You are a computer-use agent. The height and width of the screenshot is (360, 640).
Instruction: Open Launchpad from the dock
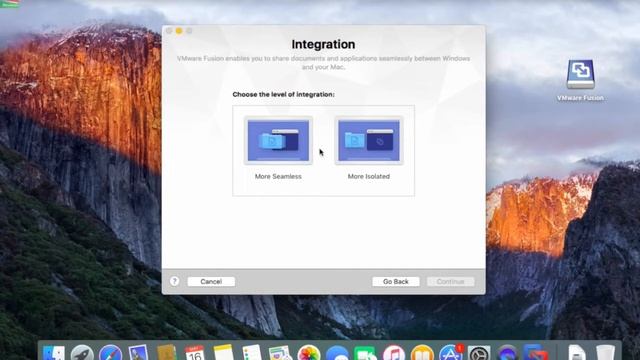click(x=82, y=353)
